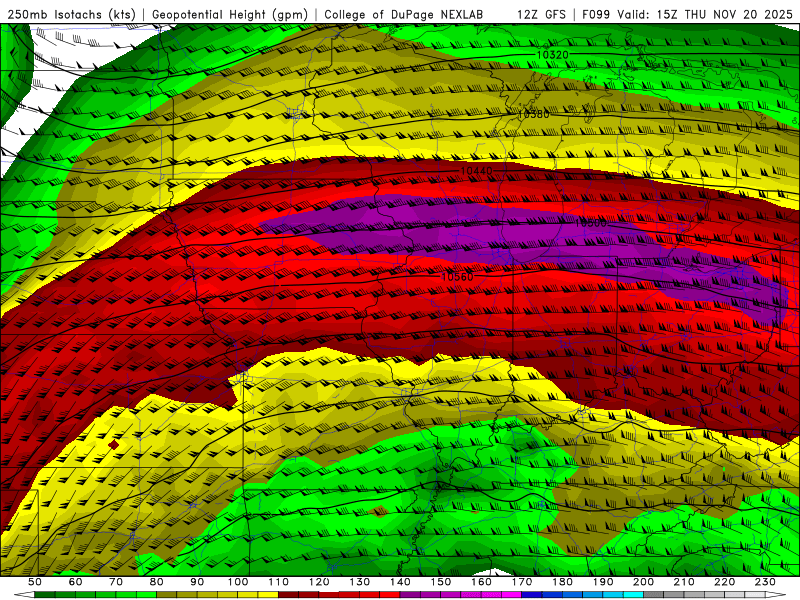Viewport: 800px width, 600px height.
Task: Pick the bright yellow swatch left of dark red
Action: pyautogui.click(x=268, y=595)
